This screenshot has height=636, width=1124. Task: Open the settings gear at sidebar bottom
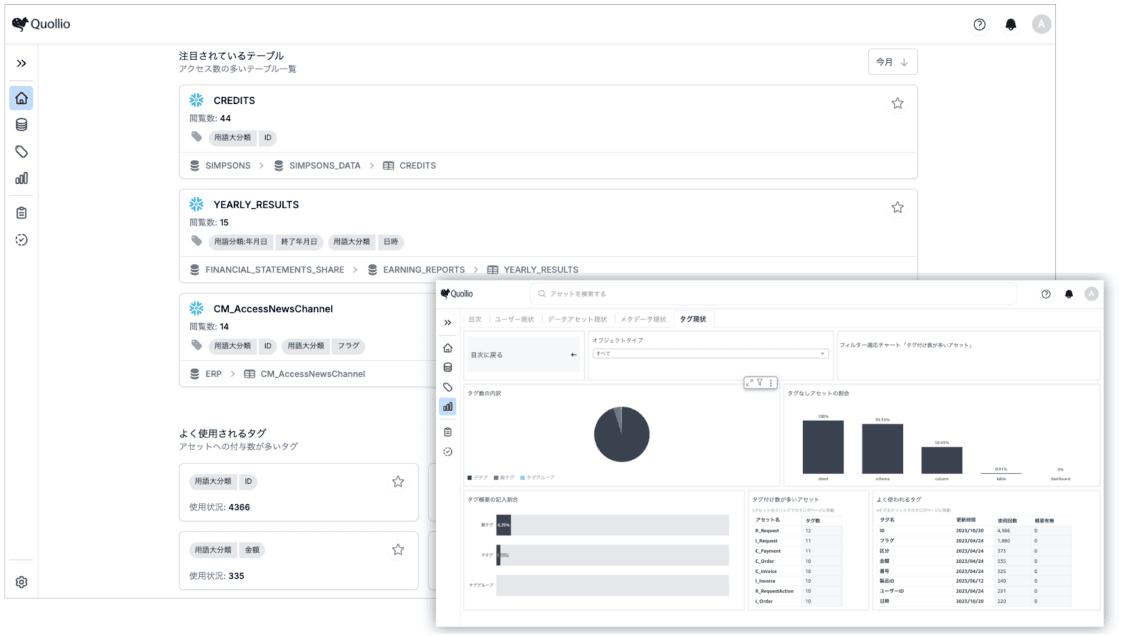(21, 581)
